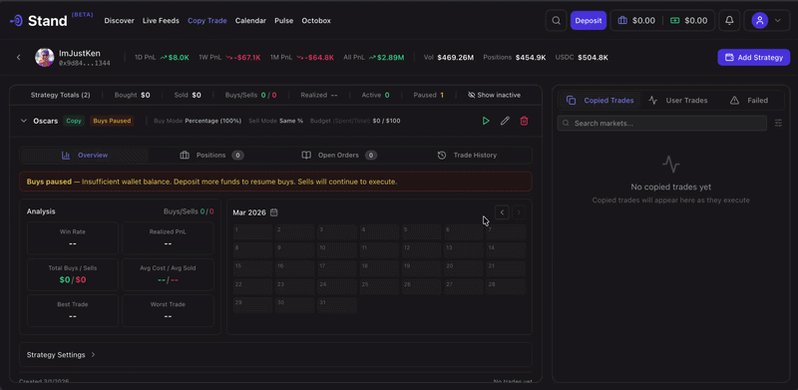Open the search magnifier in header

tap(556, 21)
